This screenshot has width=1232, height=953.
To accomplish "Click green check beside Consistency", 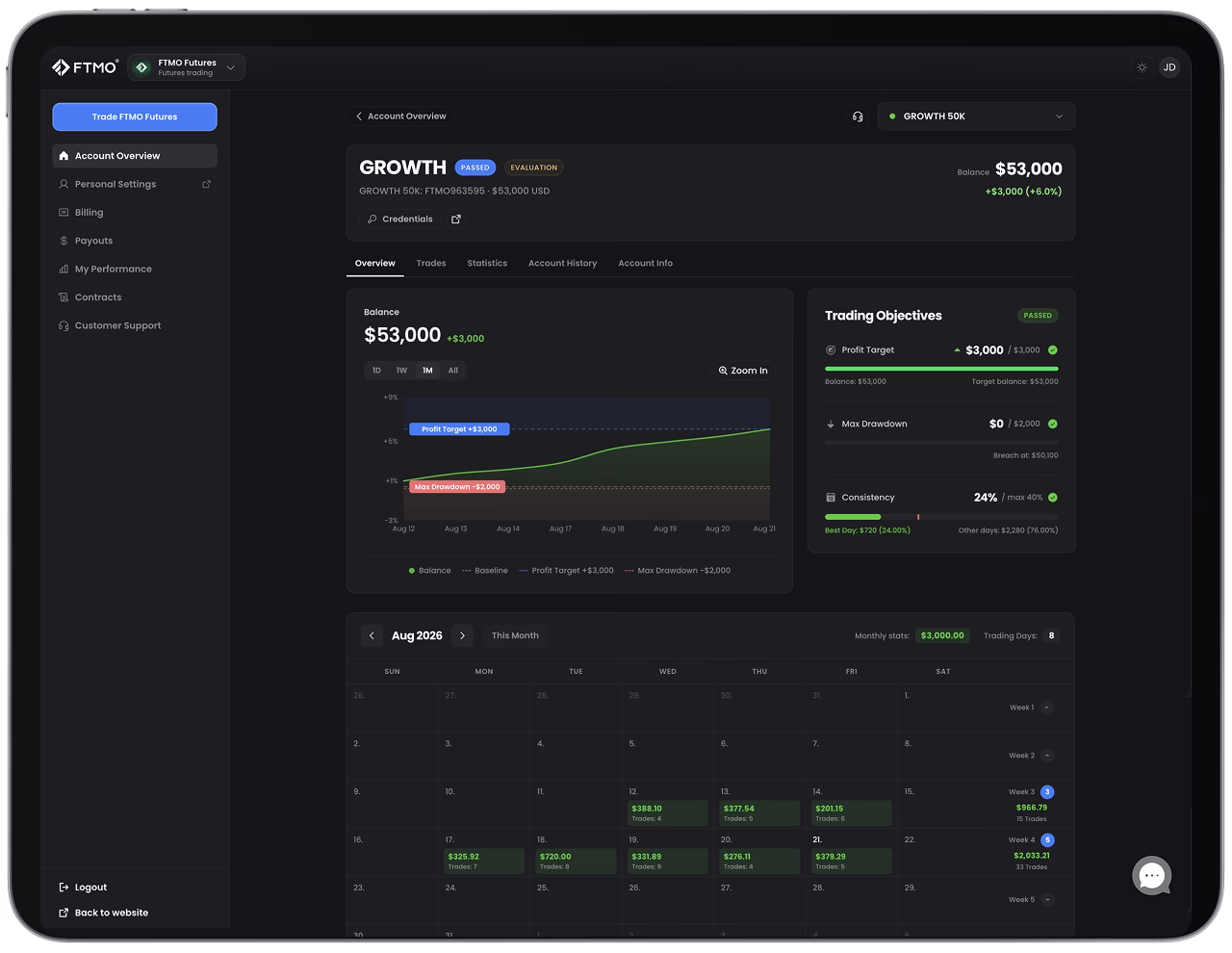I will point(1053,498).
